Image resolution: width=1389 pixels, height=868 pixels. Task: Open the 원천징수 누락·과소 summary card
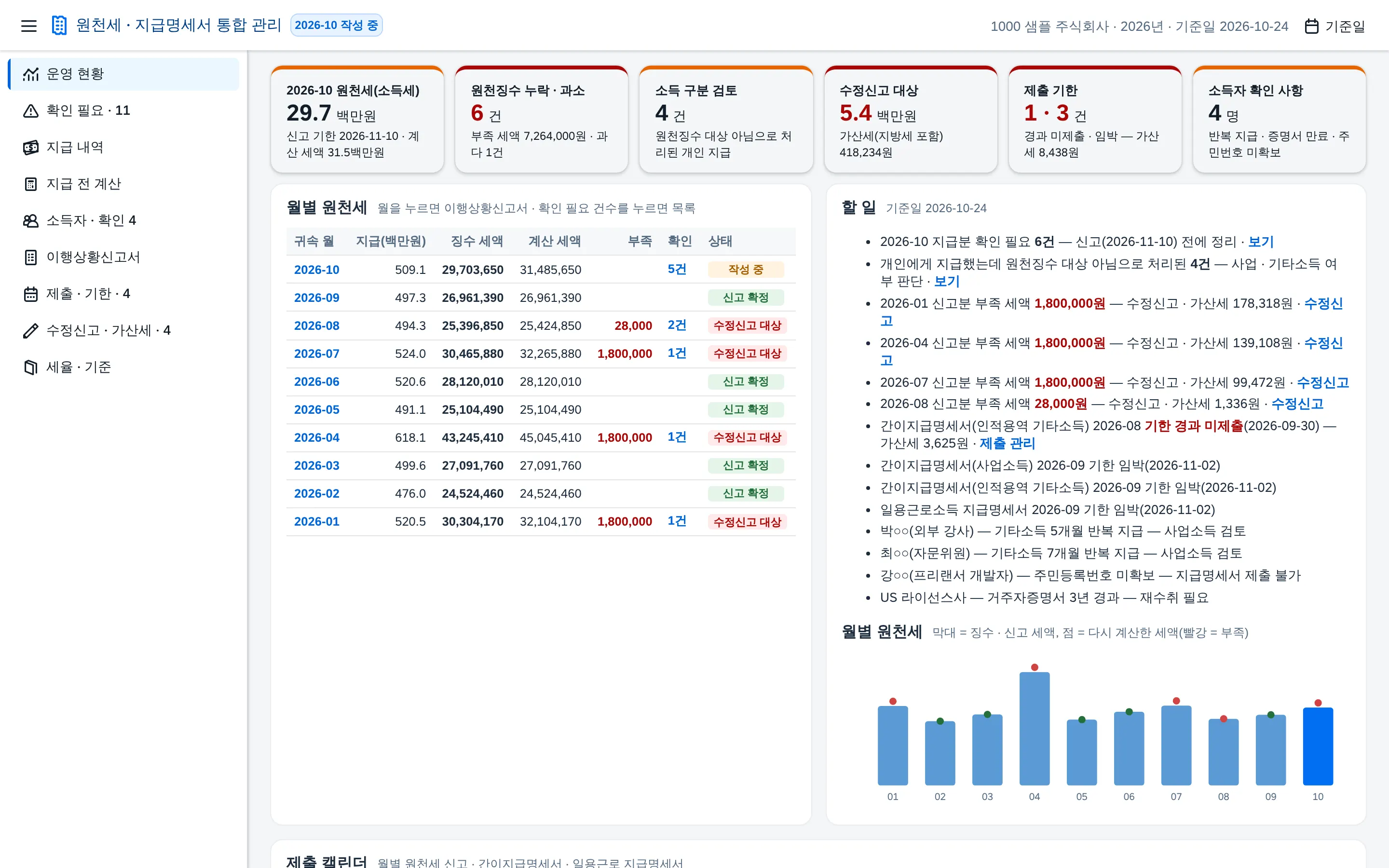coord(541,120)
